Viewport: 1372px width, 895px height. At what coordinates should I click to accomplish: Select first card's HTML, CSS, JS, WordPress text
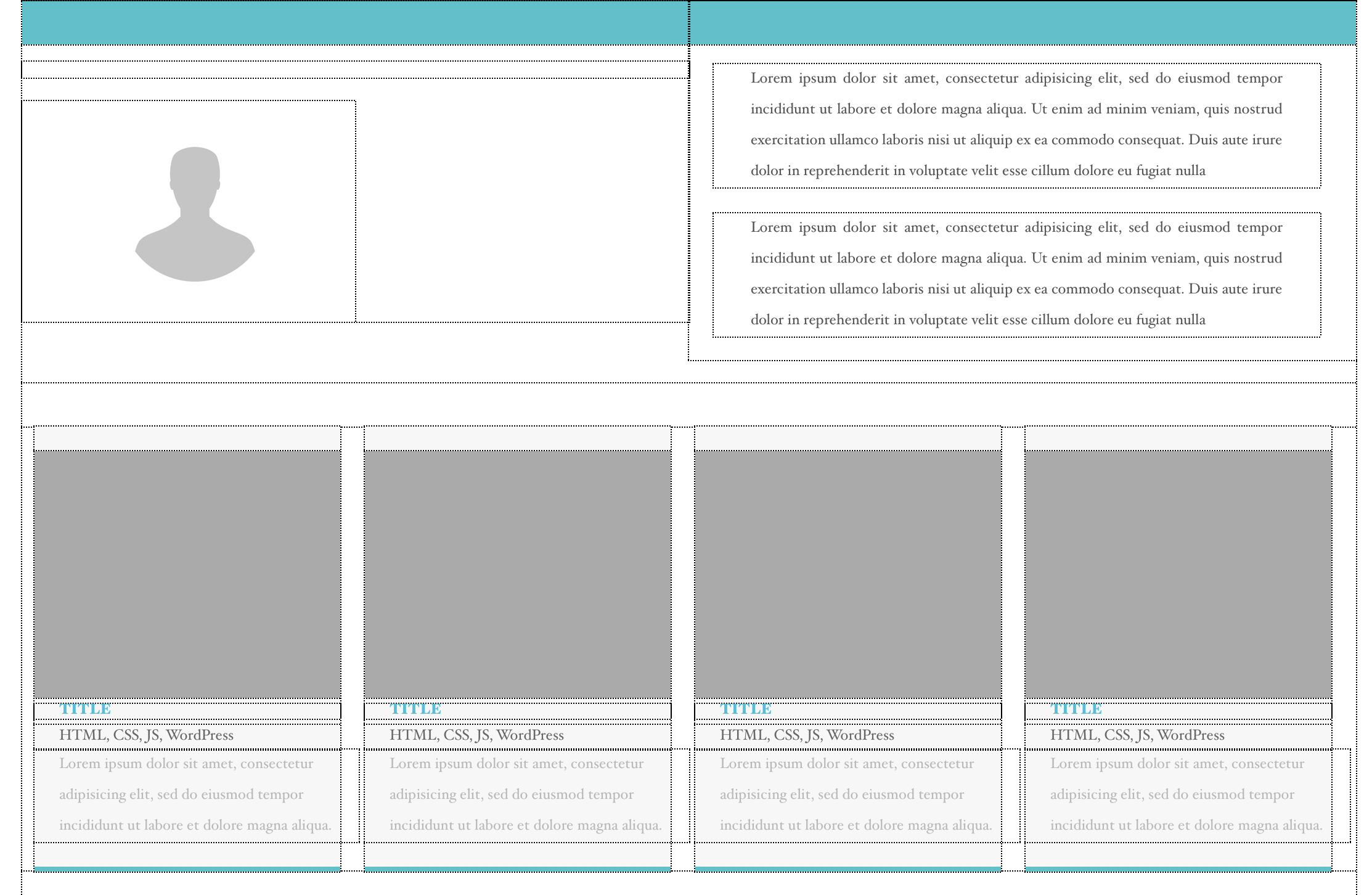146,735
